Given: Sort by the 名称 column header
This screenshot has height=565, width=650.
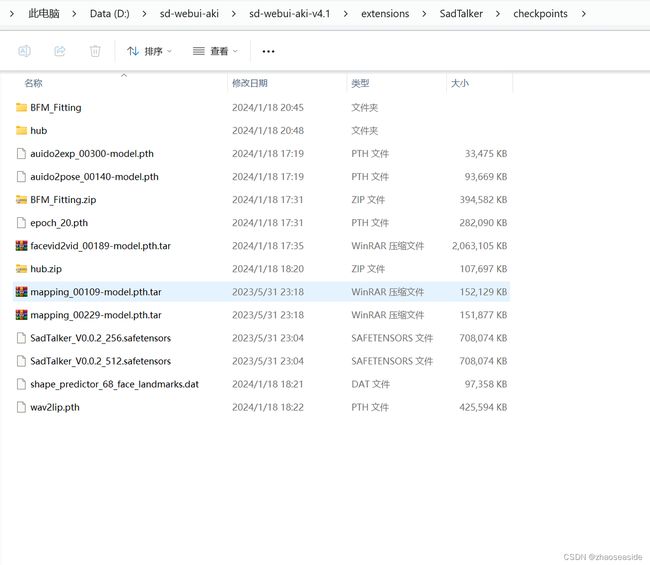Looking at the screenshot, I should (34, 83).
